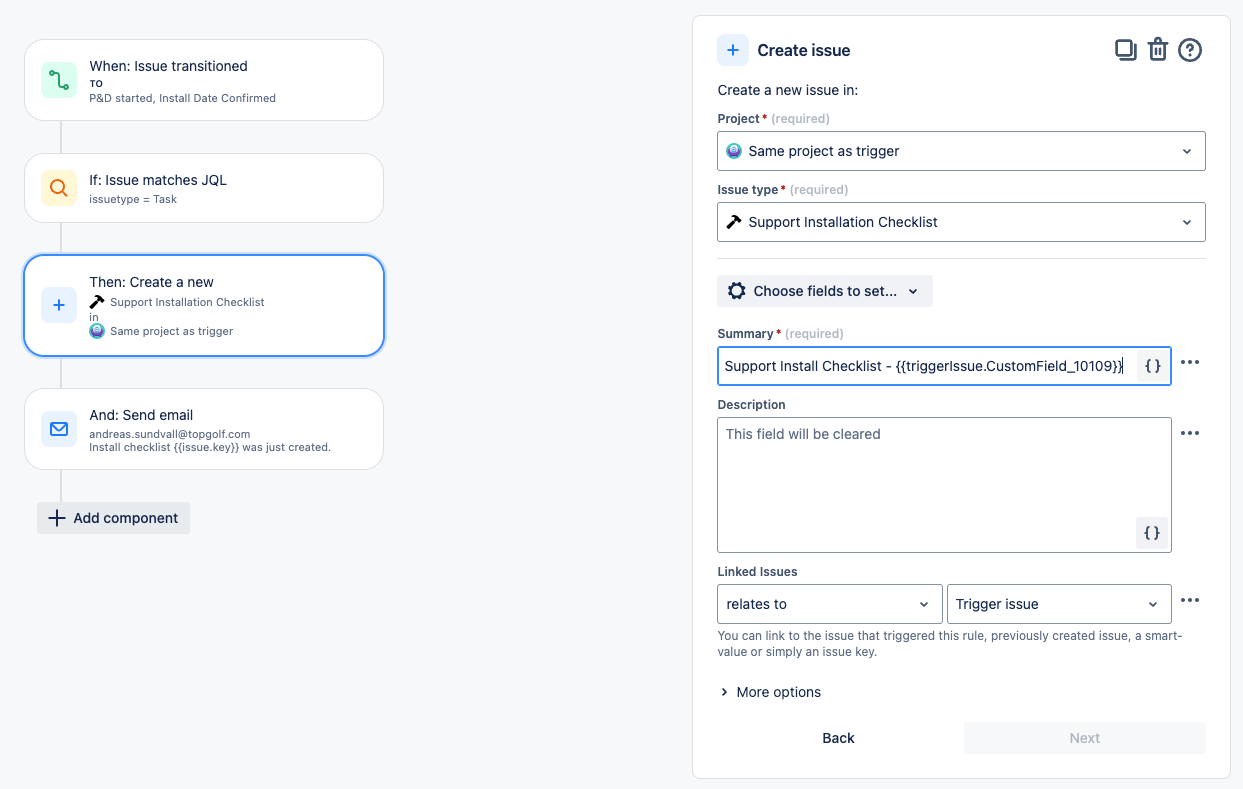Image resolution: width=1243 pixels, height=789 pixels.
Task: Duplicate the Create issue component
Action: (1126, 50)
